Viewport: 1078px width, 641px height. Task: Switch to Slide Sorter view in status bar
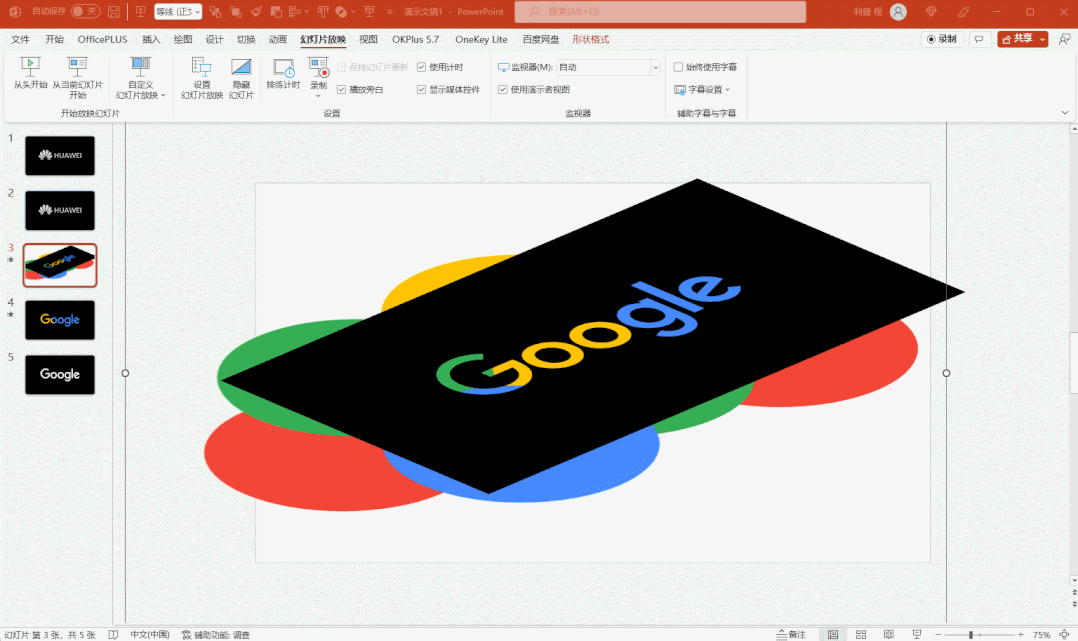point(861,634)
